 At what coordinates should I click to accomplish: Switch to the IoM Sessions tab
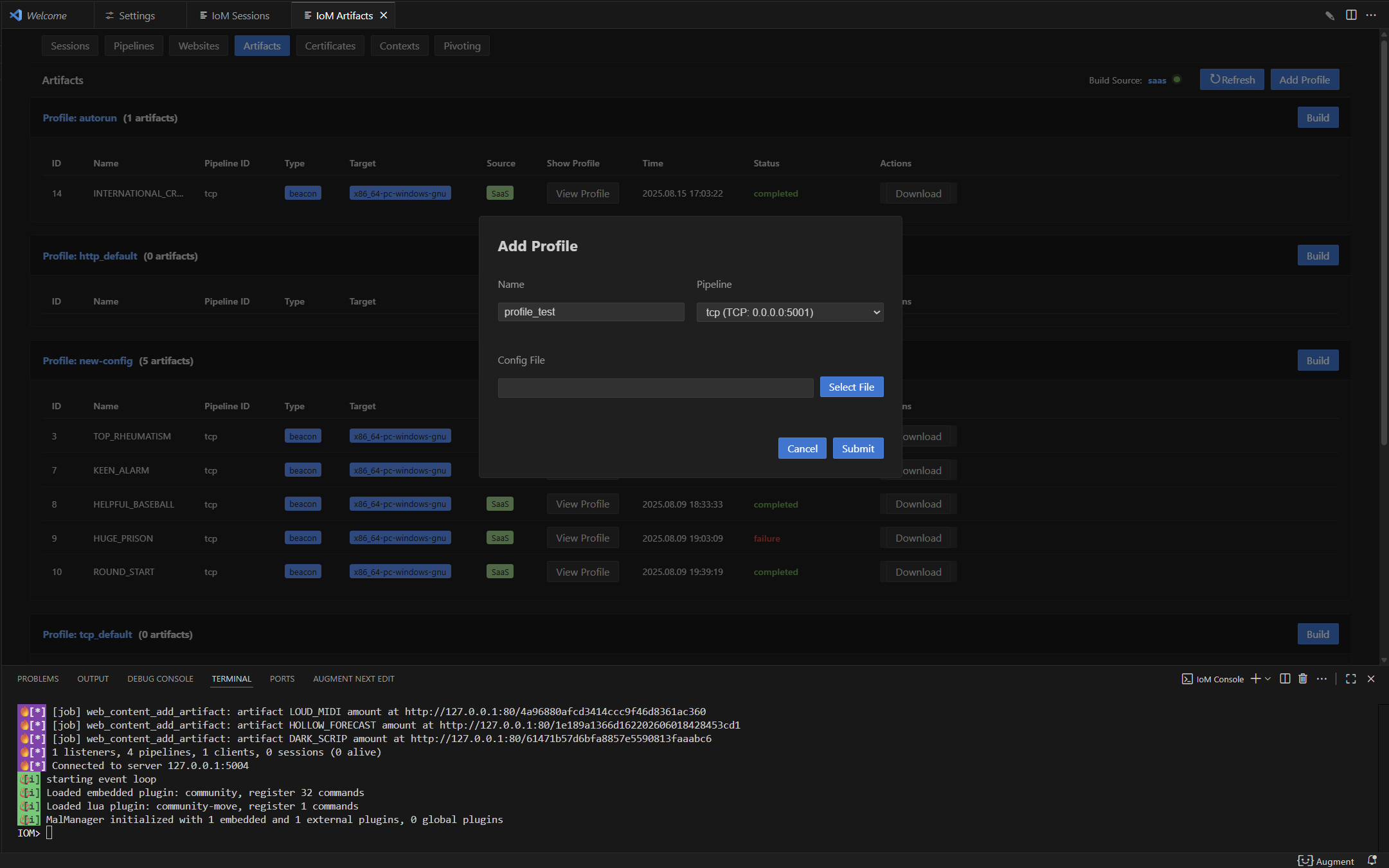240,15
